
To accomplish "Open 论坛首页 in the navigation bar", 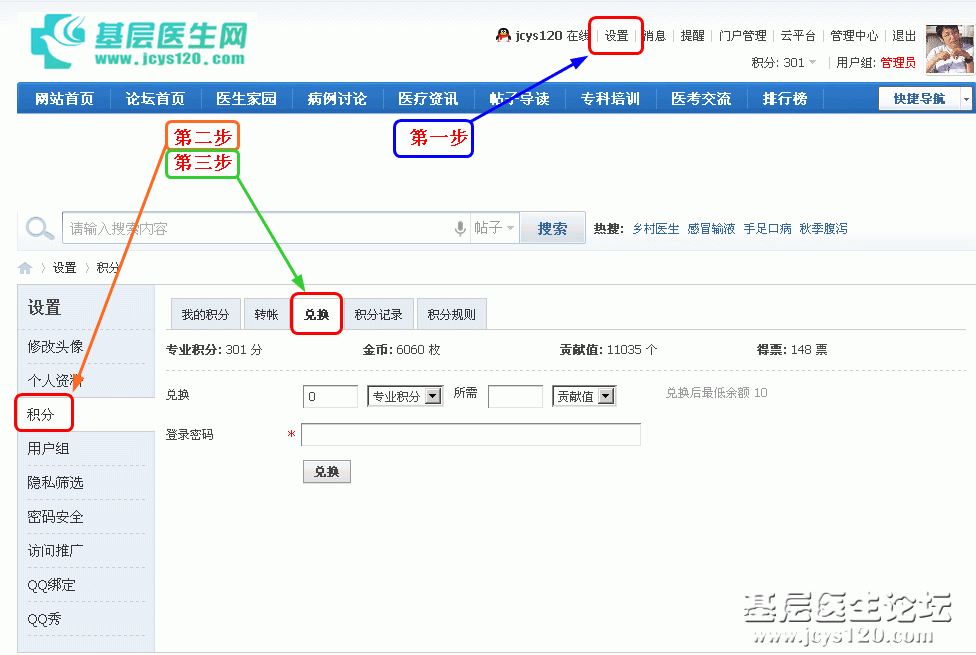I will [x=155, y=99].
